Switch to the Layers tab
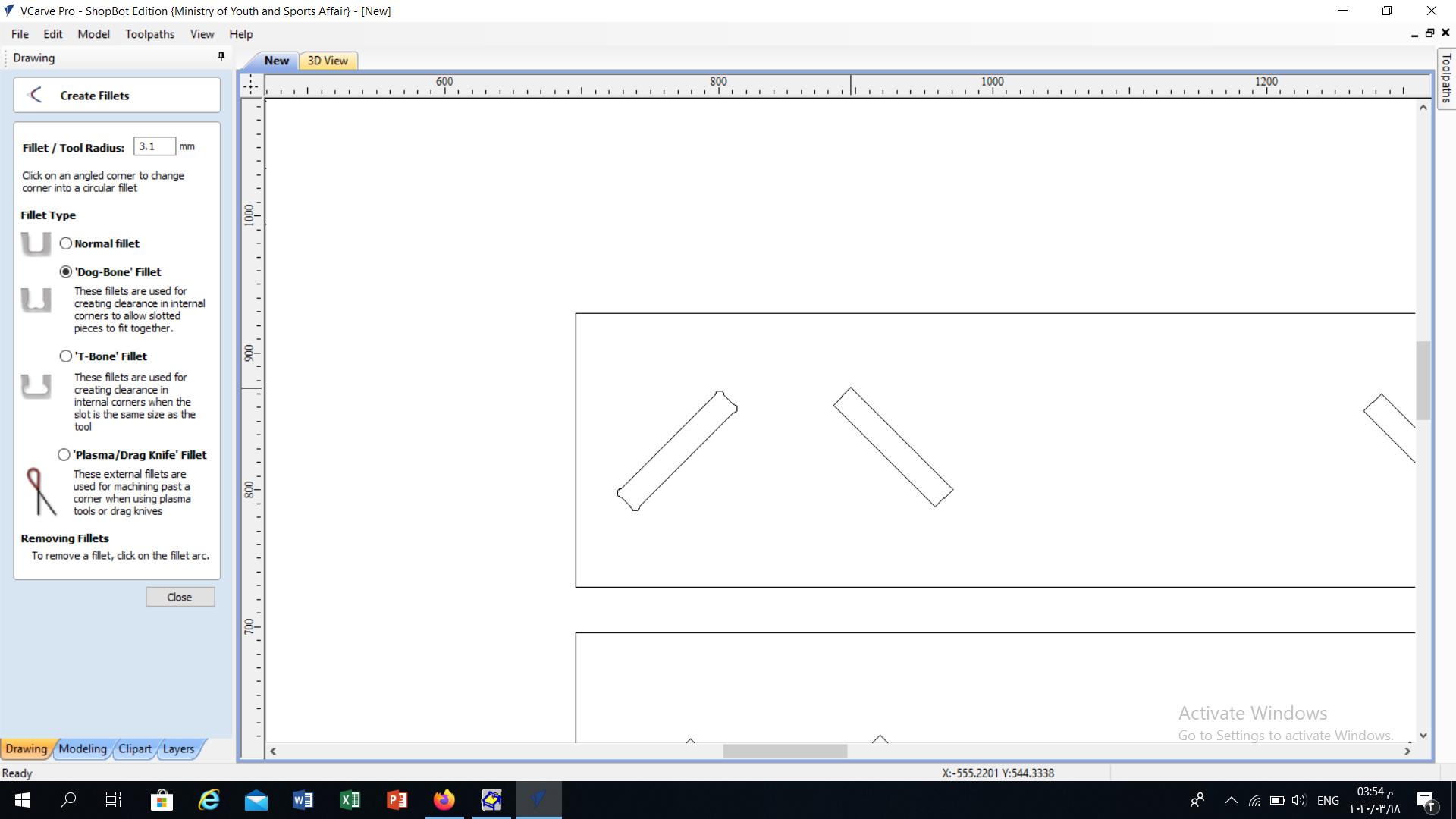 tap(178, 748)
